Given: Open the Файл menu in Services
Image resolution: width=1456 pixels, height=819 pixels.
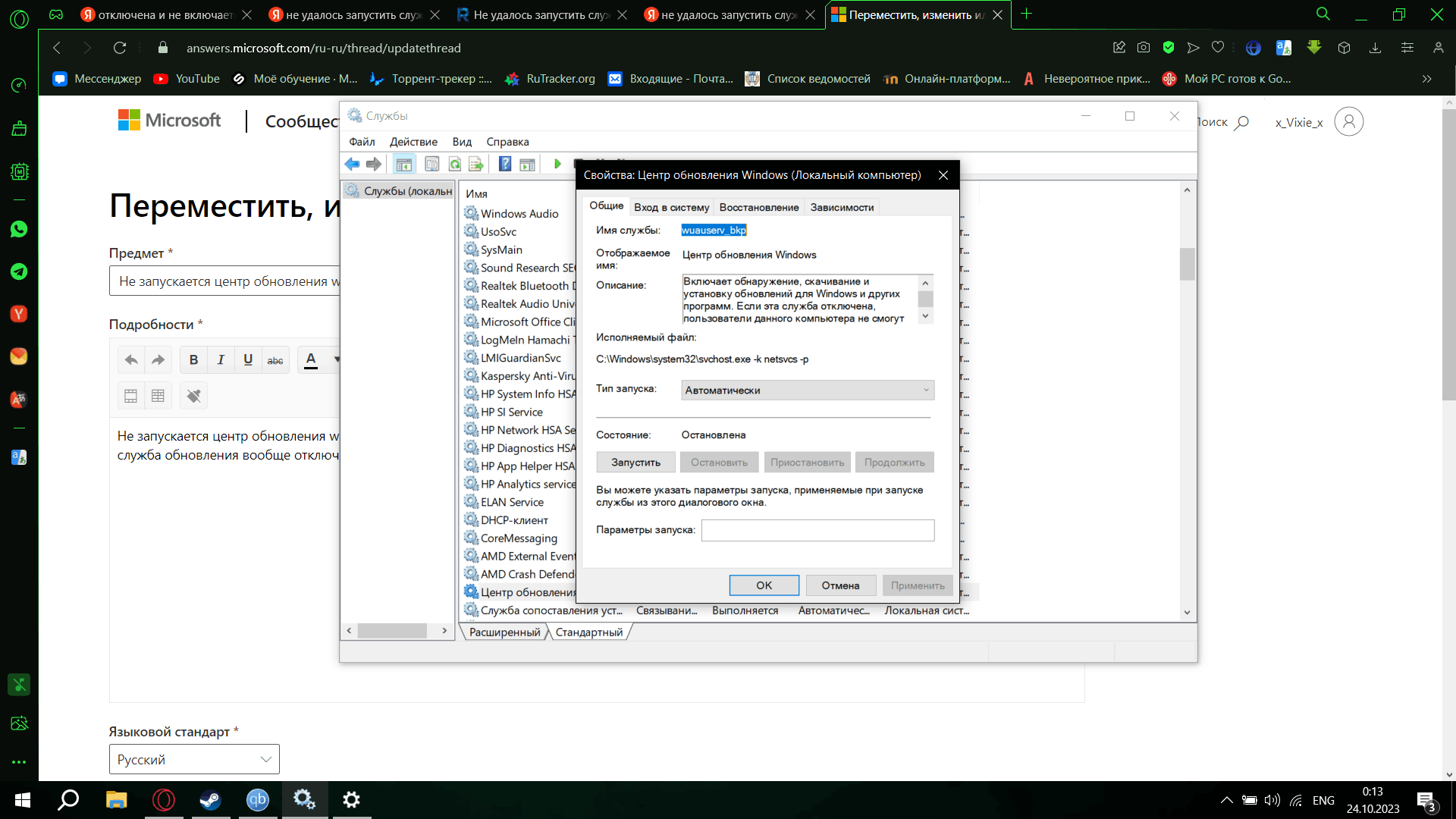Looking at the screenshot, I should (362, 142).
